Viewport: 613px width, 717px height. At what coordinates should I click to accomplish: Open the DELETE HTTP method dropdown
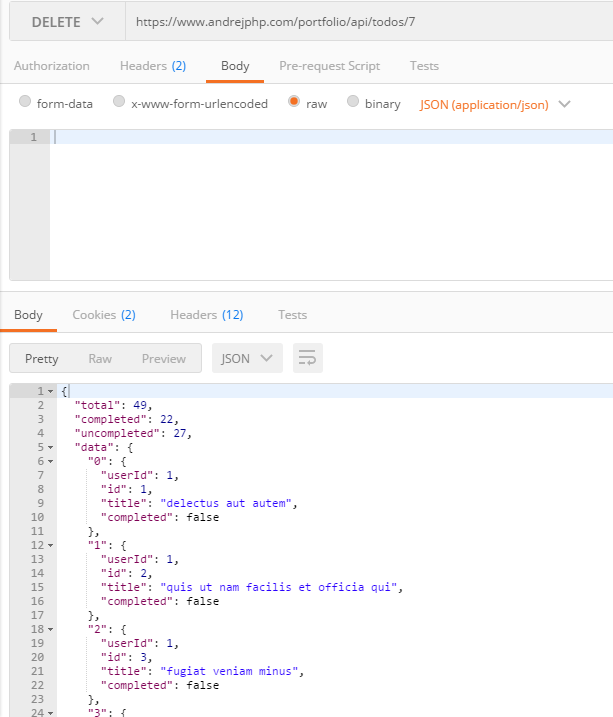coord(68,21)
